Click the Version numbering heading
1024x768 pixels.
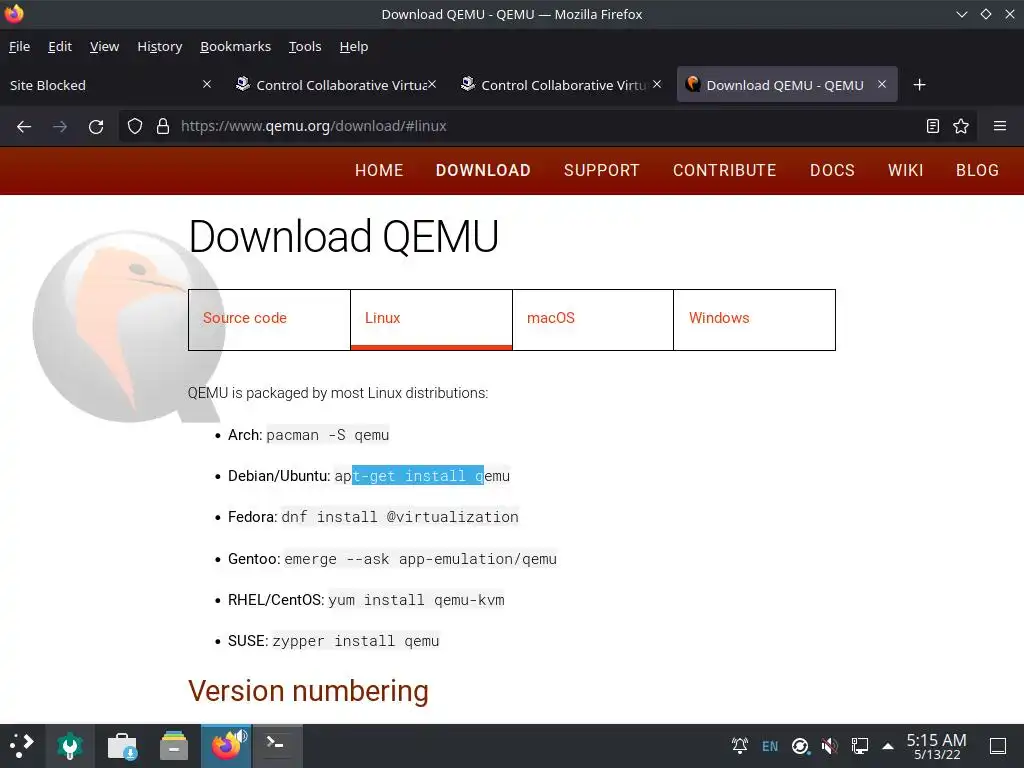(308, 691)
